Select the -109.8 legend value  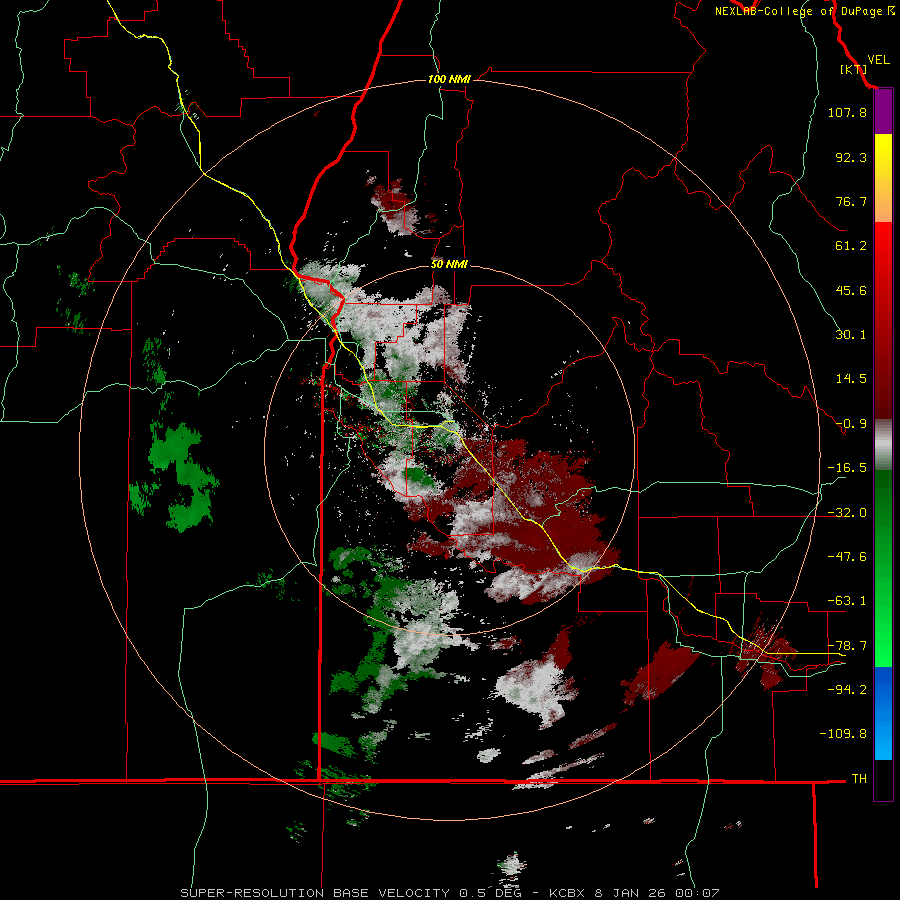pos(843,734)
